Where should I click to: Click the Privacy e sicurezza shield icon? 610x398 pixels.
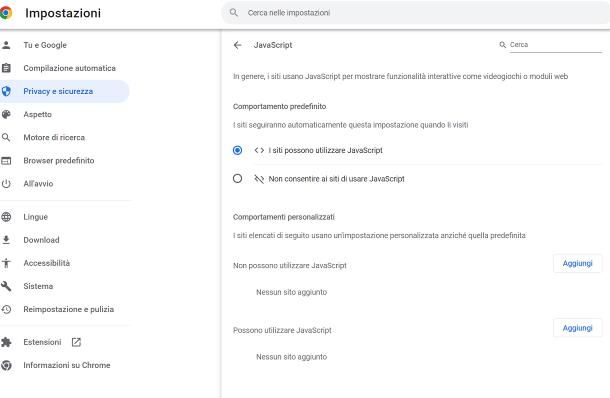[6, 91]
